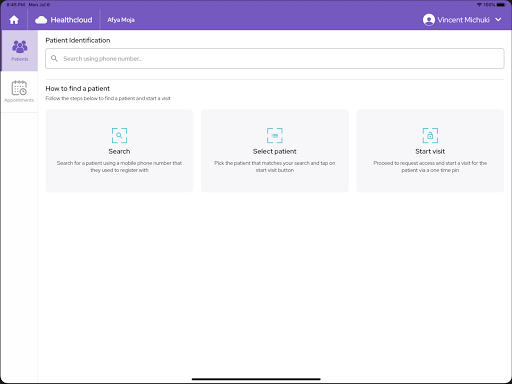512x384 pixels.
Task: Click the Healthcloud title text
Action: [71, 20]
